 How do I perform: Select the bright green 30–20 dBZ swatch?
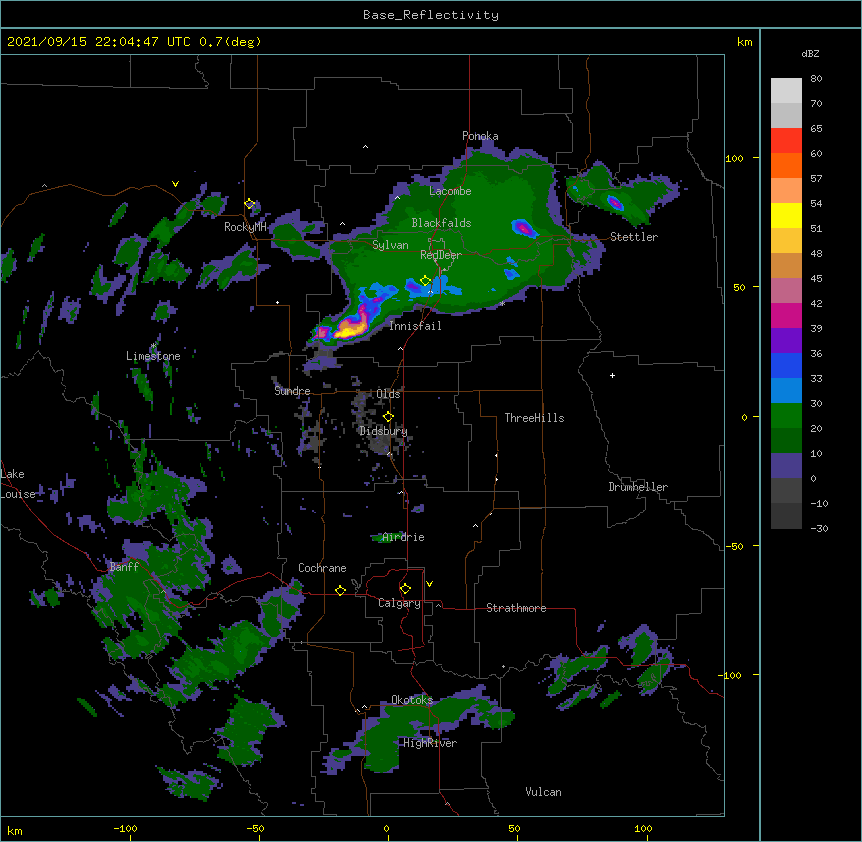click(786, 416)
